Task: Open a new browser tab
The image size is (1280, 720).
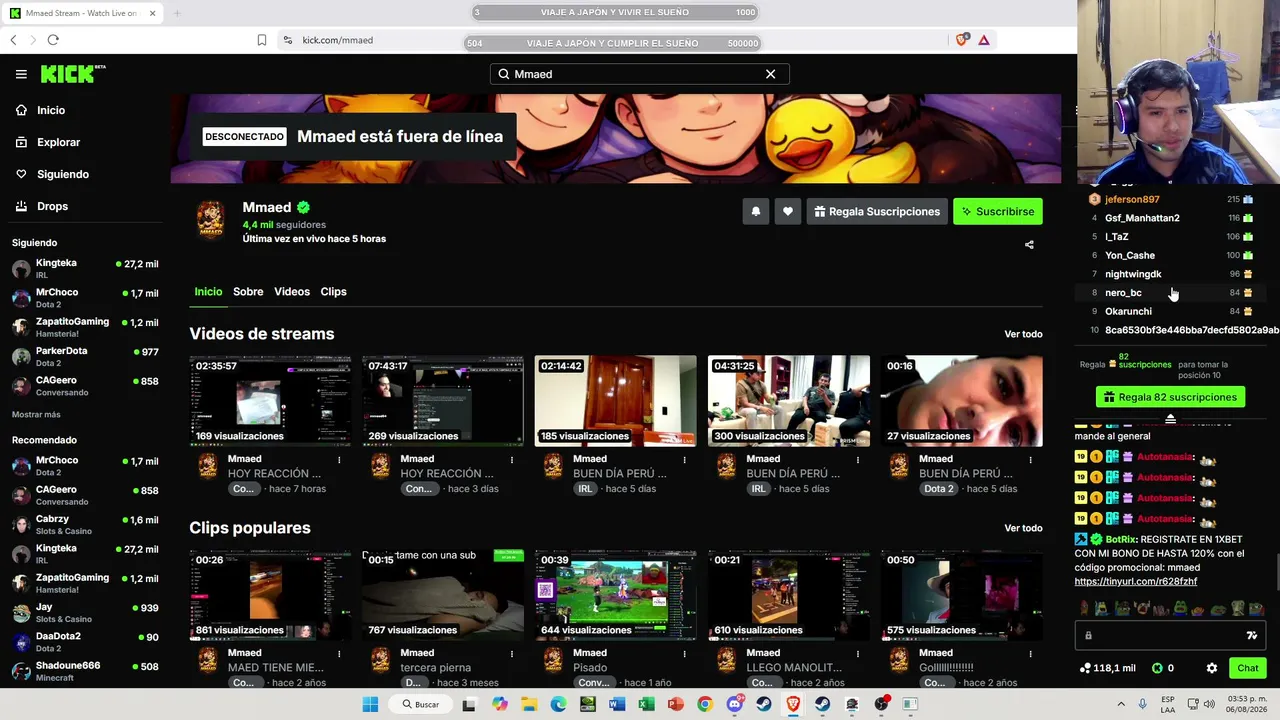Action: click(x=177, y=13)
